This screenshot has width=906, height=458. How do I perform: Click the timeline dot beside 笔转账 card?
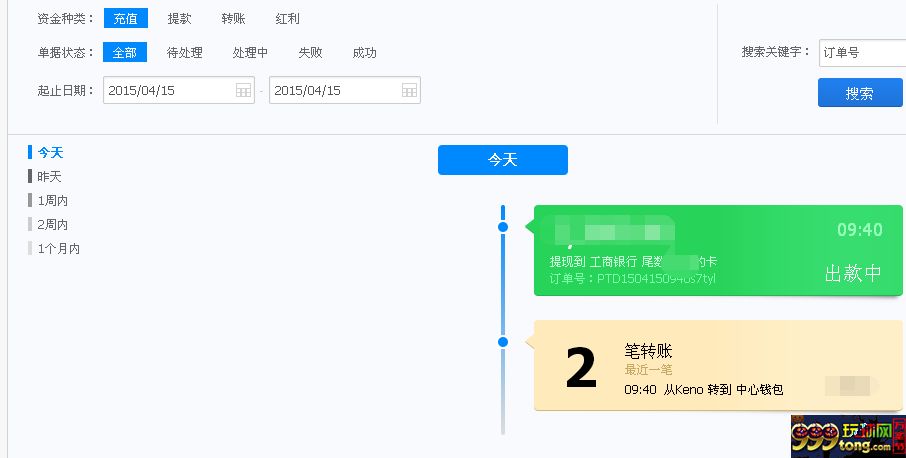tap(503, 342)
